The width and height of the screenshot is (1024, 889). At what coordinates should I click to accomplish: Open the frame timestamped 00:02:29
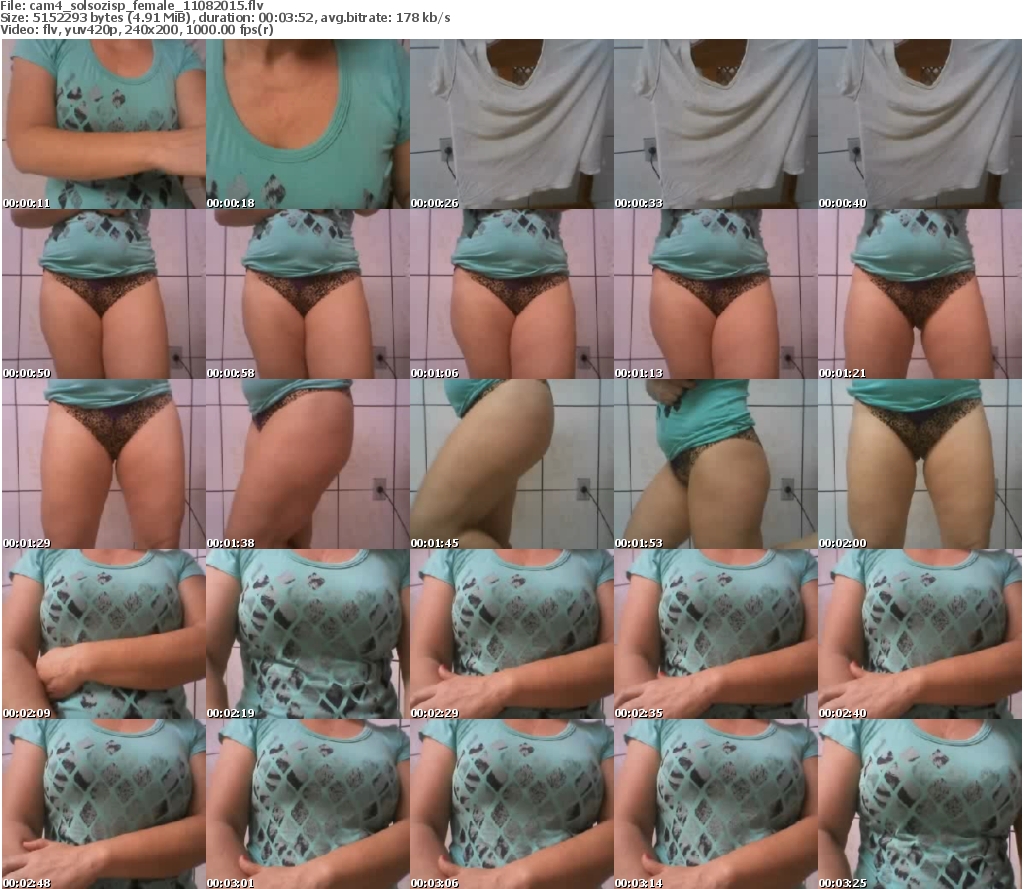(511, 634)
